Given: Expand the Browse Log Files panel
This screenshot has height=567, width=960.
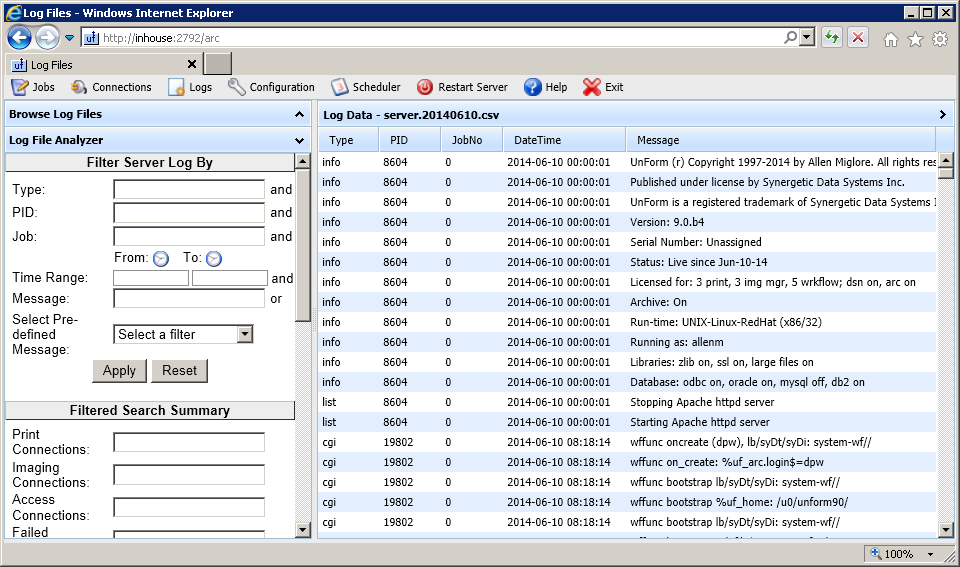Looking at the screenshot, I should pos(299,115).
